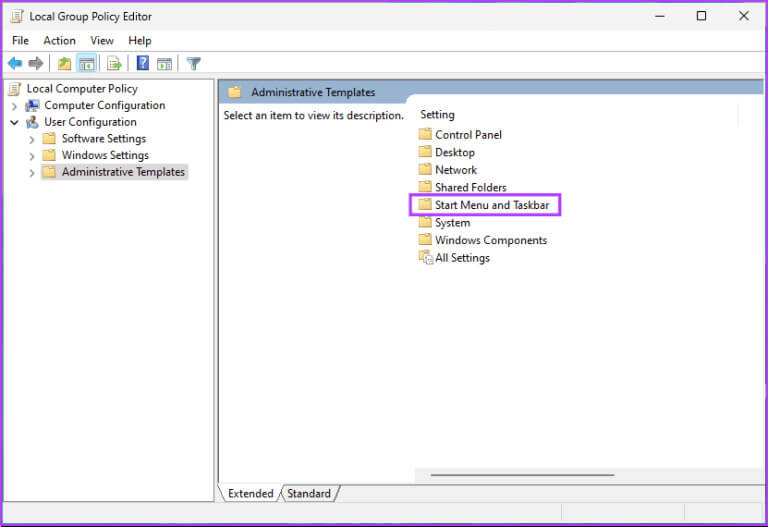The width and height of the screenshot is (768, 527).
Task: Open Help via the blue question-mark icon
Action: click(x=143, y=63)
